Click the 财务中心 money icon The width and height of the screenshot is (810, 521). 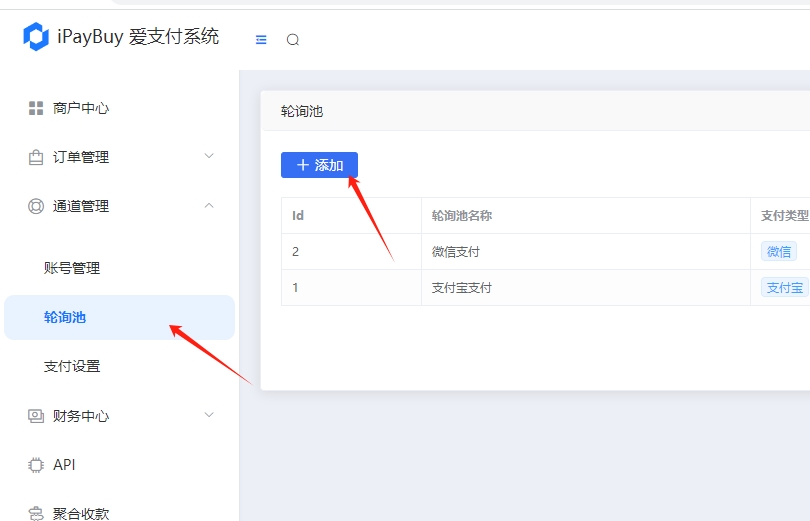point(36,416)
